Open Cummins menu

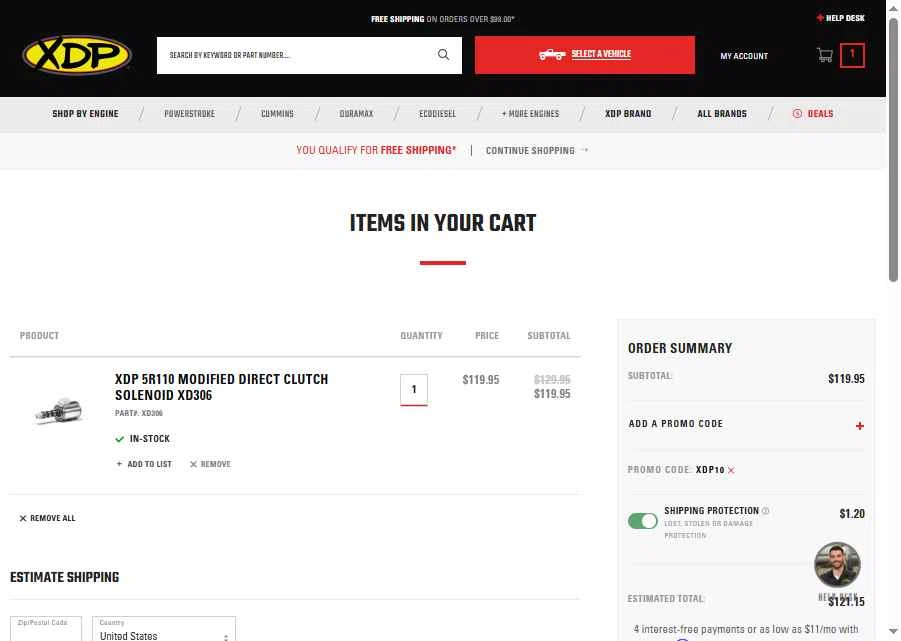pos(277,114)
